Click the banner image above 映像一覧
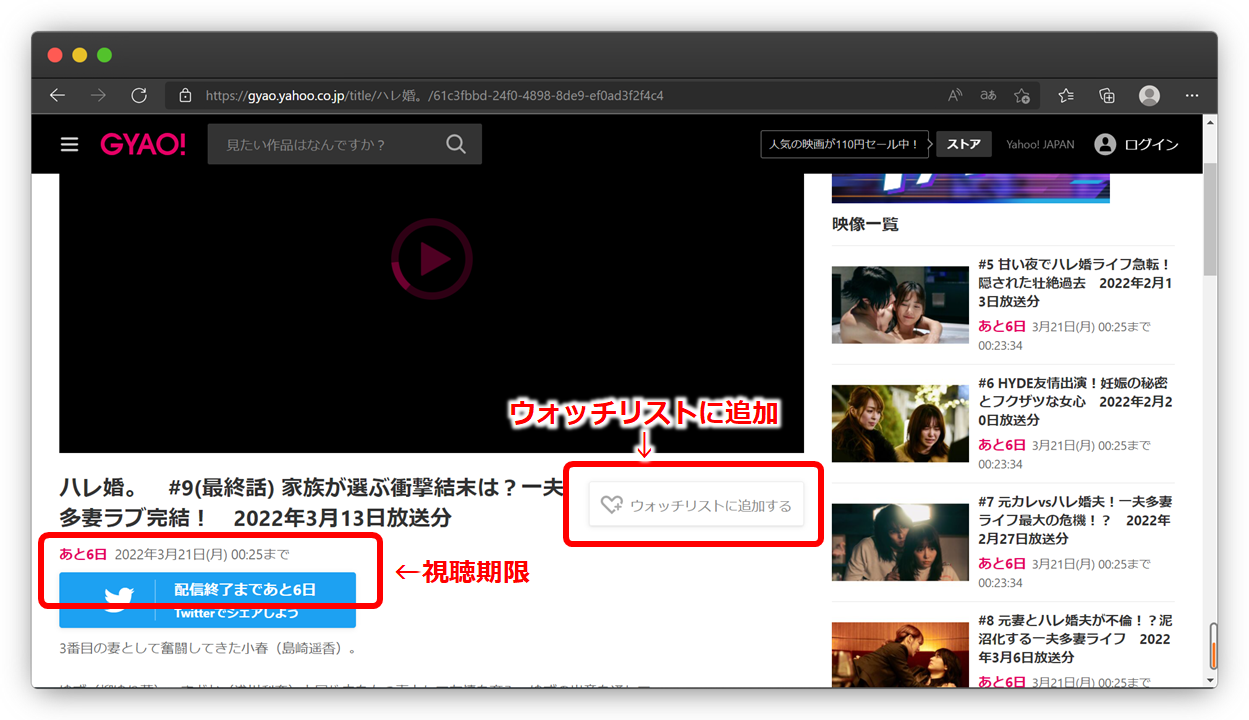1249x720 pixels. pyautogui.click(x=970, y=188)
